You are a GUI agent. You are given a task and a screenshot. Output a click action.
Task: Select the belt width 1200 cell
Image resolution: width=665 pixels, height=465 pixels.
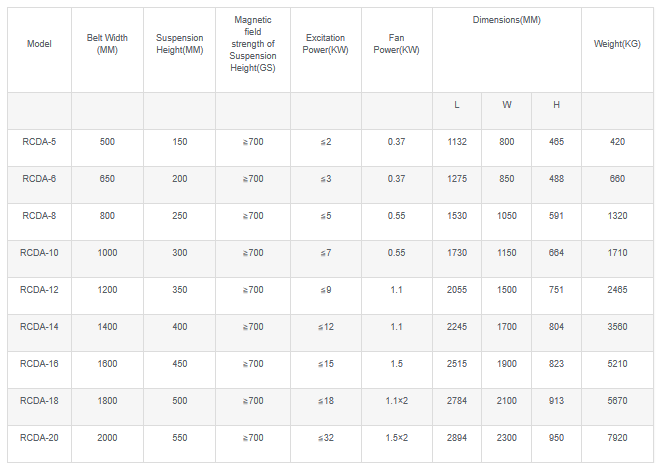tap(107, 290)
